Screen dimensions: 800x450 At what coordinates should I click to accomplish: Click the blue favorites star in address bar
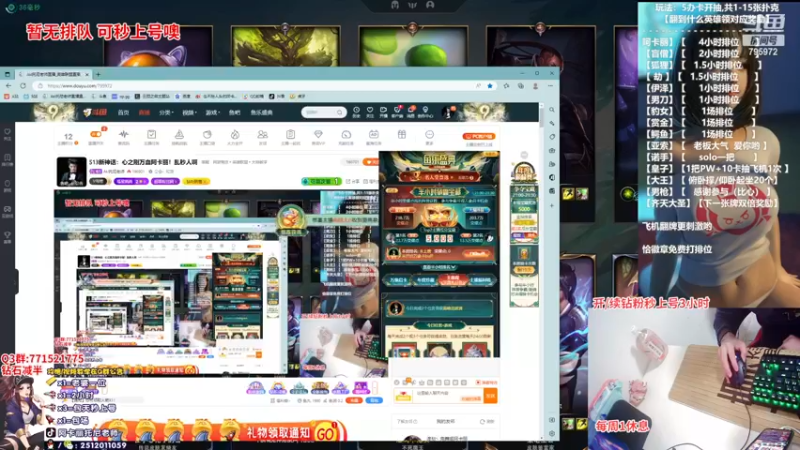[490, 86]
